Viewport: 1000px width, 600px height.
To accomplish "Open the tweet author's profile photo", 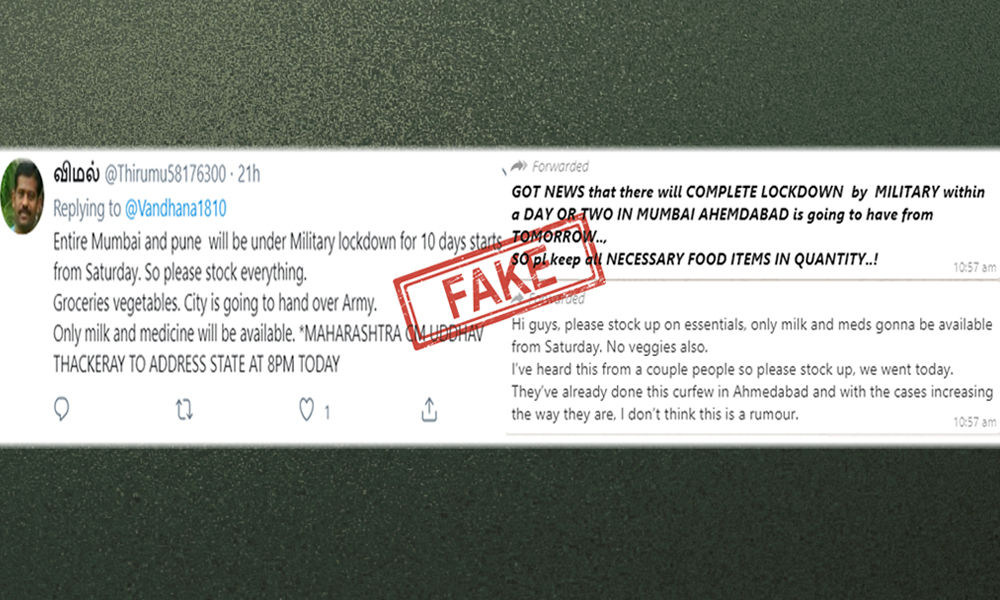I will pyautogui.click(x=23, y=196).
